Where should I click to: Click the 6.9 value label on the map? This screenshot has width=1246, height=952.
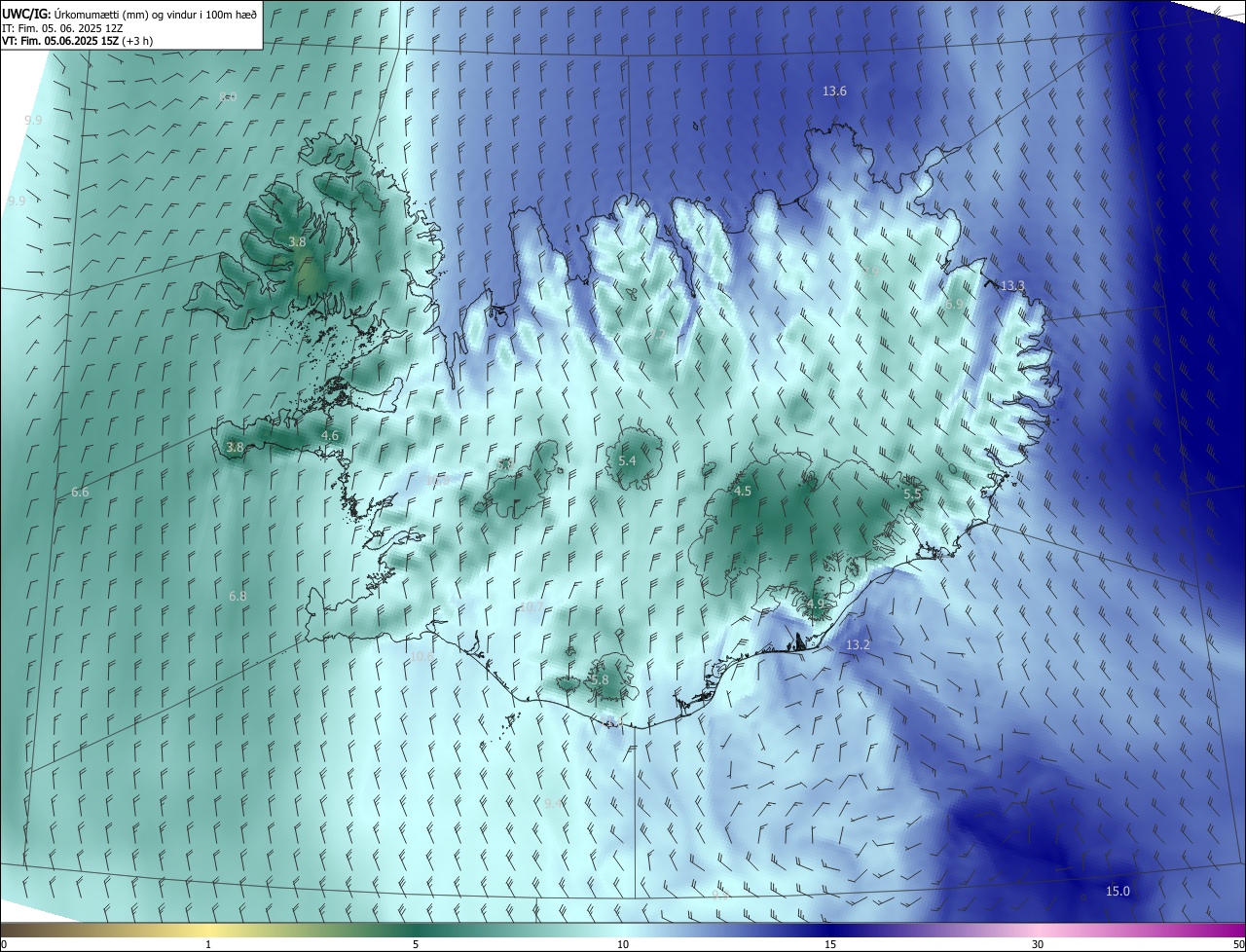[954, 304]
